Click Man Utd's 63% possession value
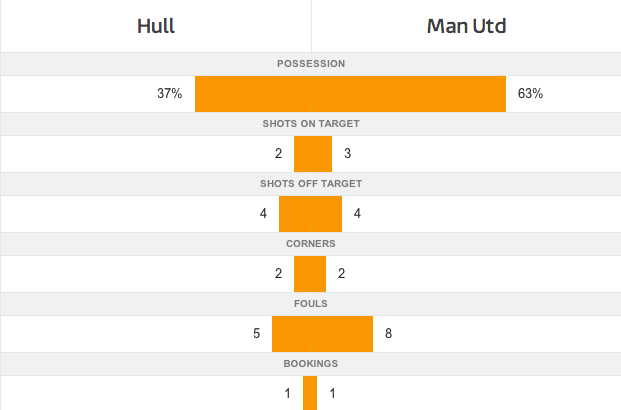 tap(530, 94)
